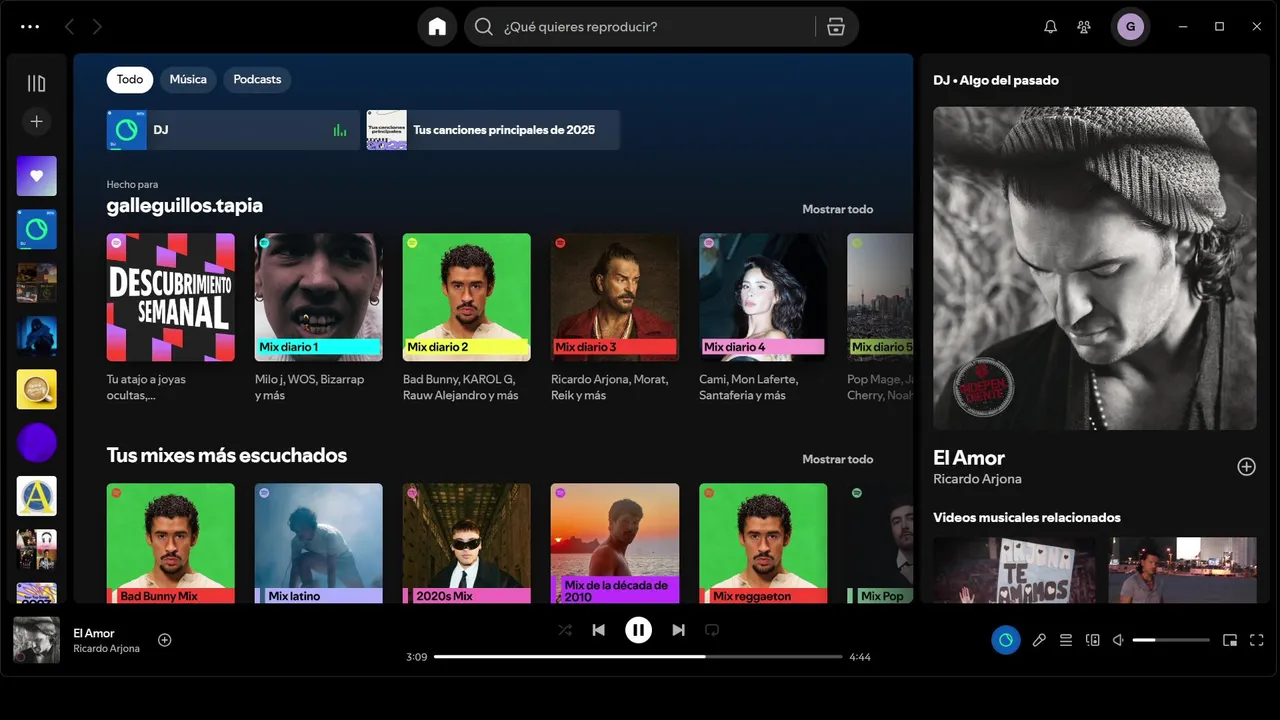Toggle the Queue view
Screen dimensions: 1280x720
pos(1066,640)
